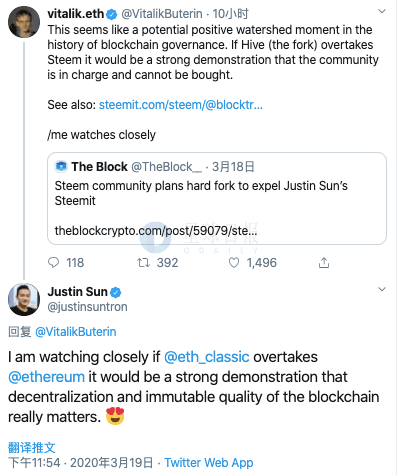This screenshot has width=398, height=475.
Task: Open the share icon on Vitalik's tweet
Action: 324,263
